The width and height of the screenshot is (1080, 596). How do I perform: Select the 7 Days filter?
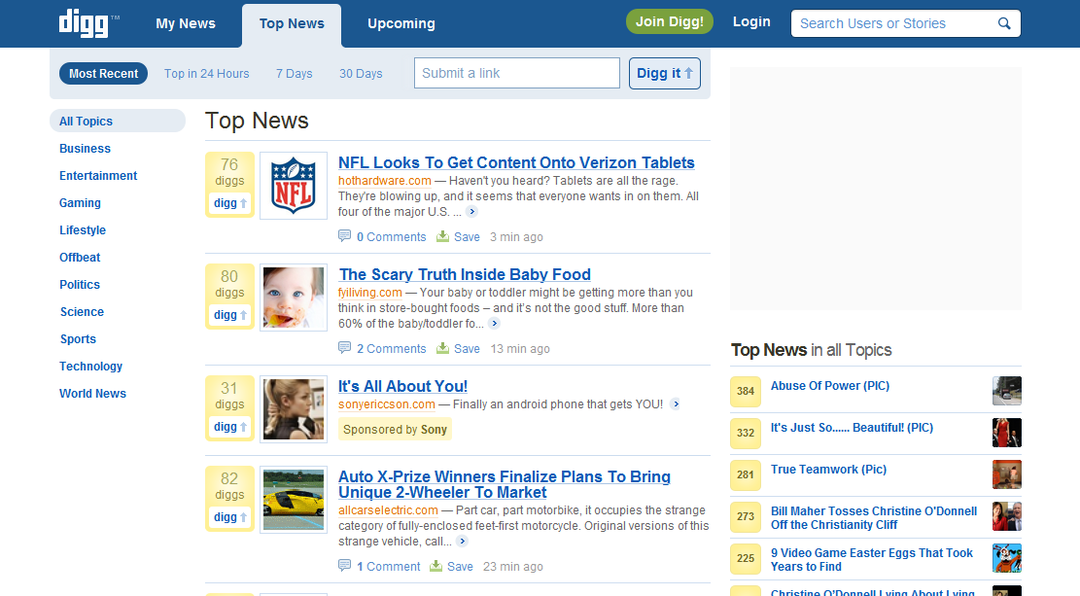294,73
